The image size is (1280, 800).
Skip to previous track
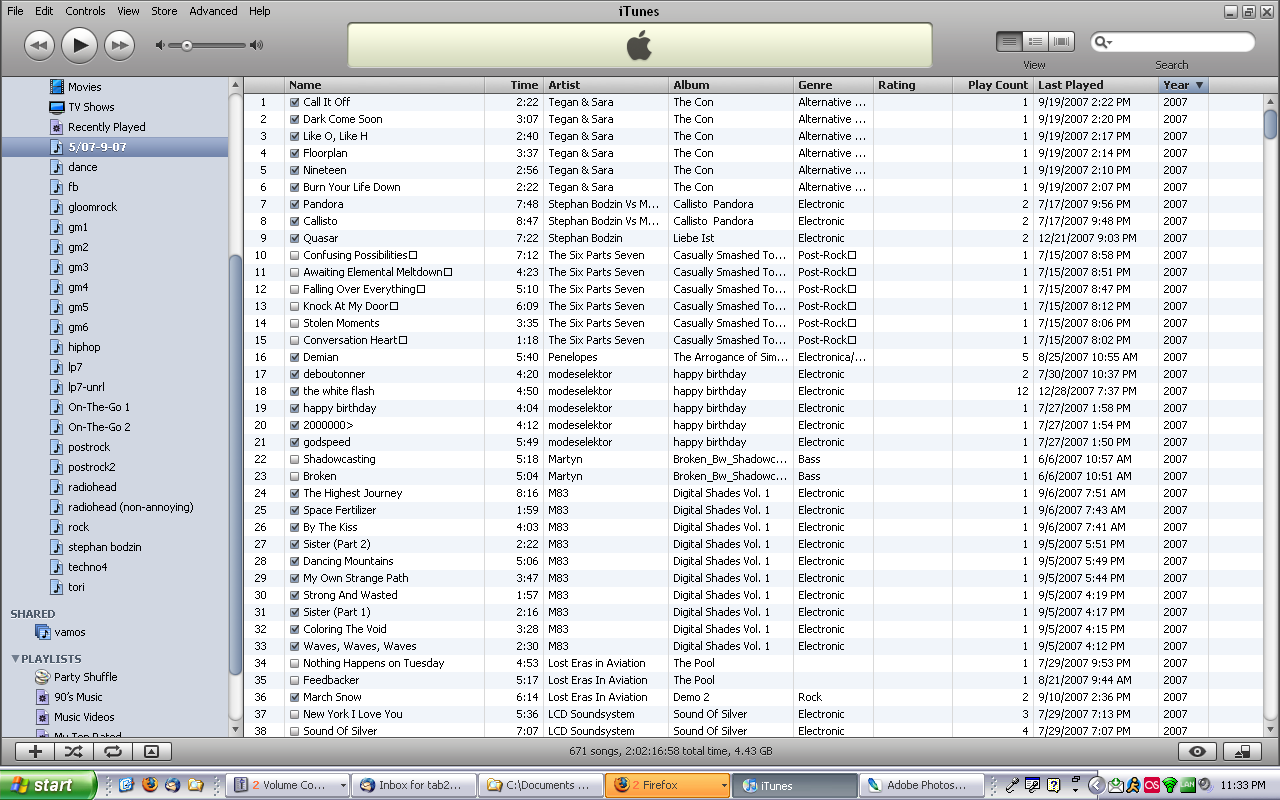38,45
